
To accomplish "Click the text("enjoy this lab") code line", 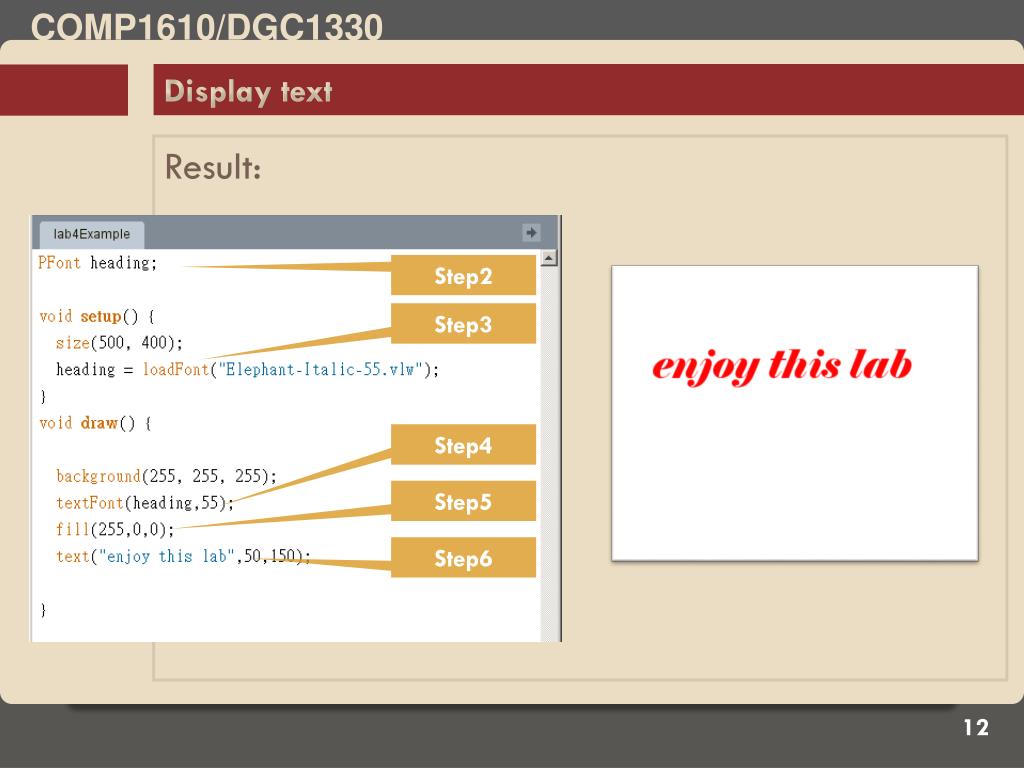I will point(183,556).
